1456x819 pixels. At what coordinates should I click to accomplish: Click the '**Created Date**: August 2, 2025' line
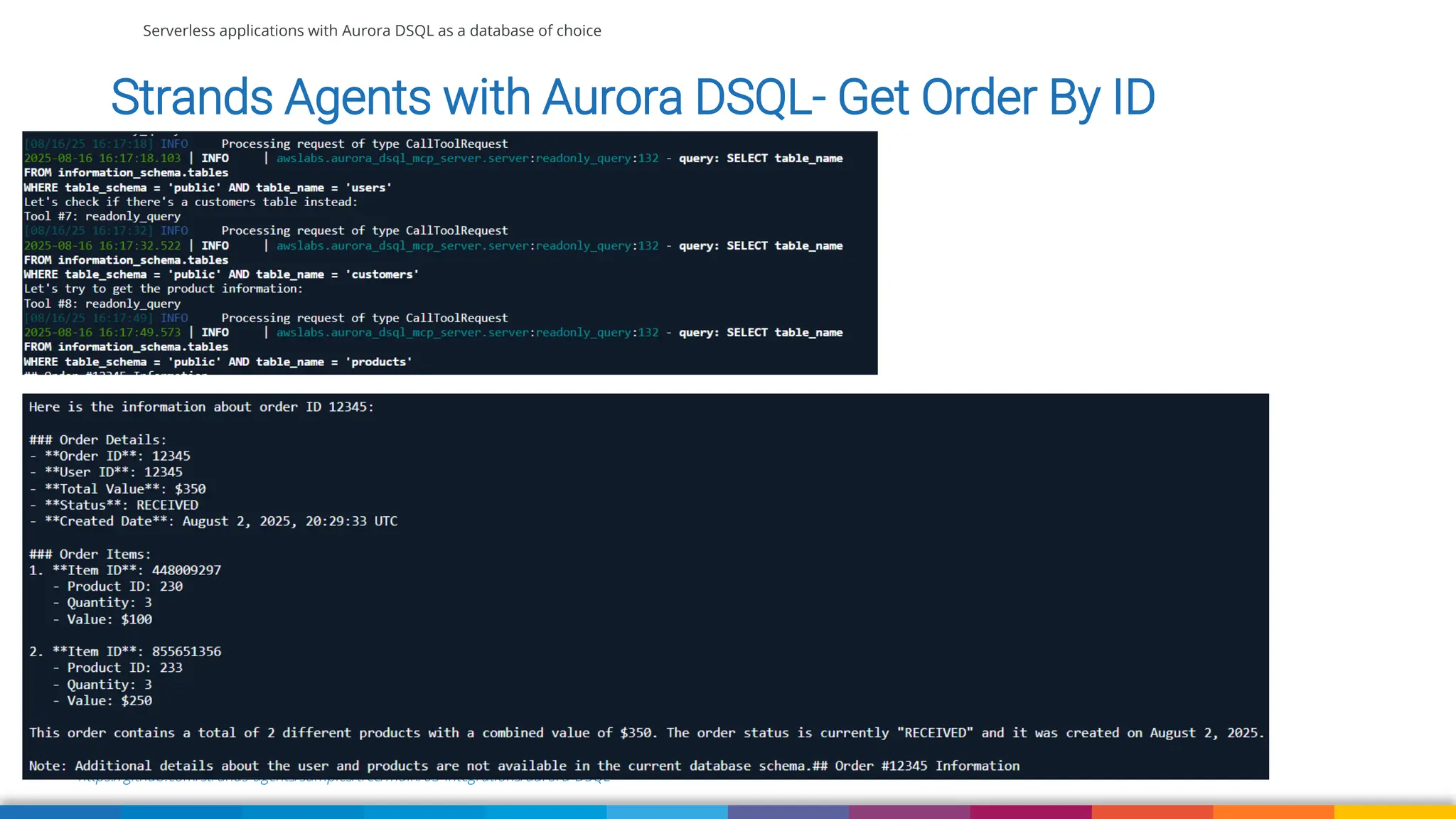[x=213, y=522]
